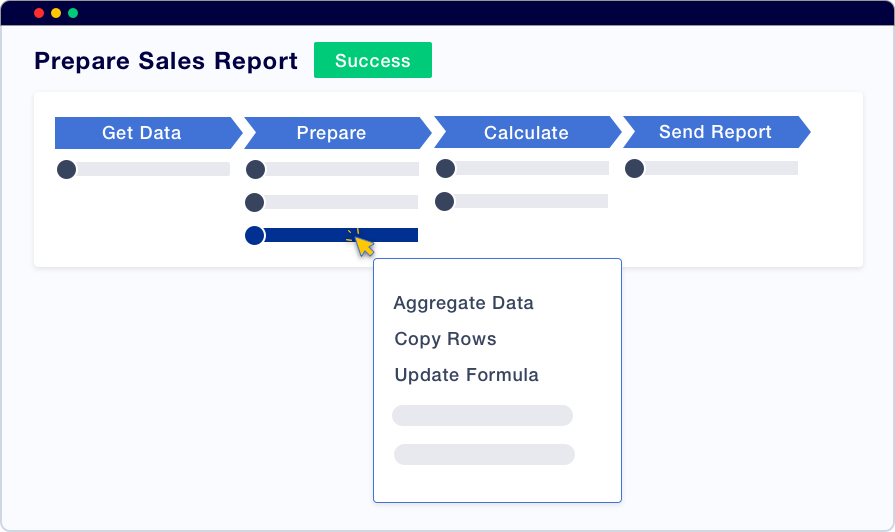895x532 pixels.
Task: Select Copy Rows in the popup menu
Action: click(445, 339)
